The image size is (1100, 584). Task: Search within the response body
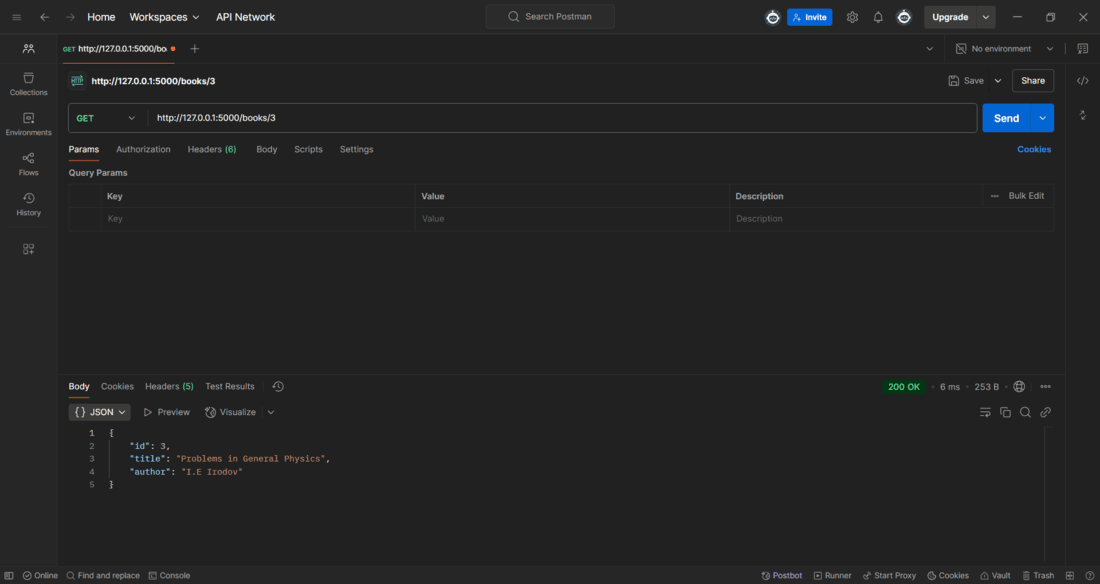(x=1025, y=412)
